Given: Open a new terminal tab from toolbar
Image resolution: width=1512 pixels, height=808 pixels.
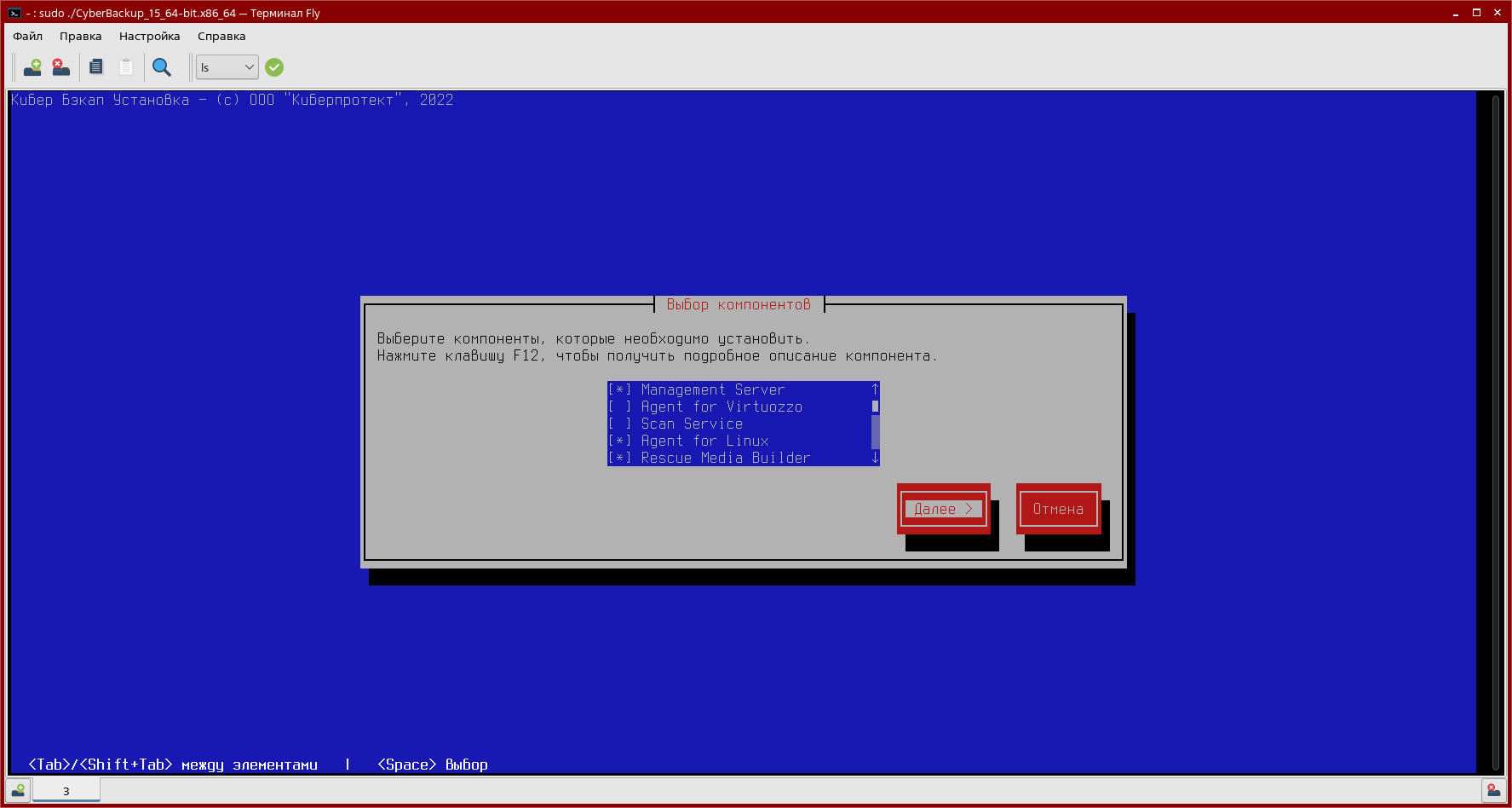Looking at the screenshot, I should point(32,67).
